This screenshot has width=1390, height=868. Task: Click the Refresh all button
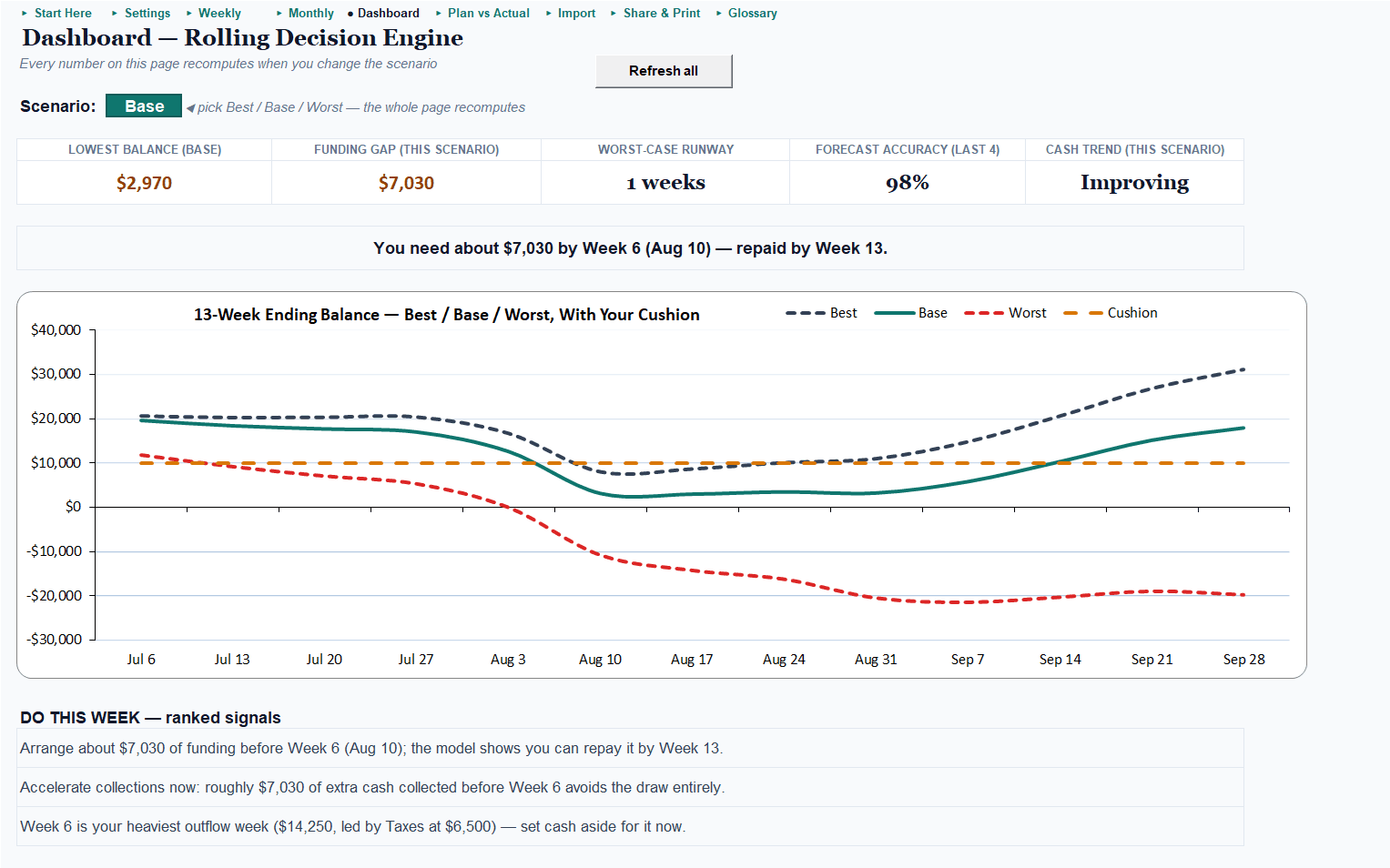(664, 71)
